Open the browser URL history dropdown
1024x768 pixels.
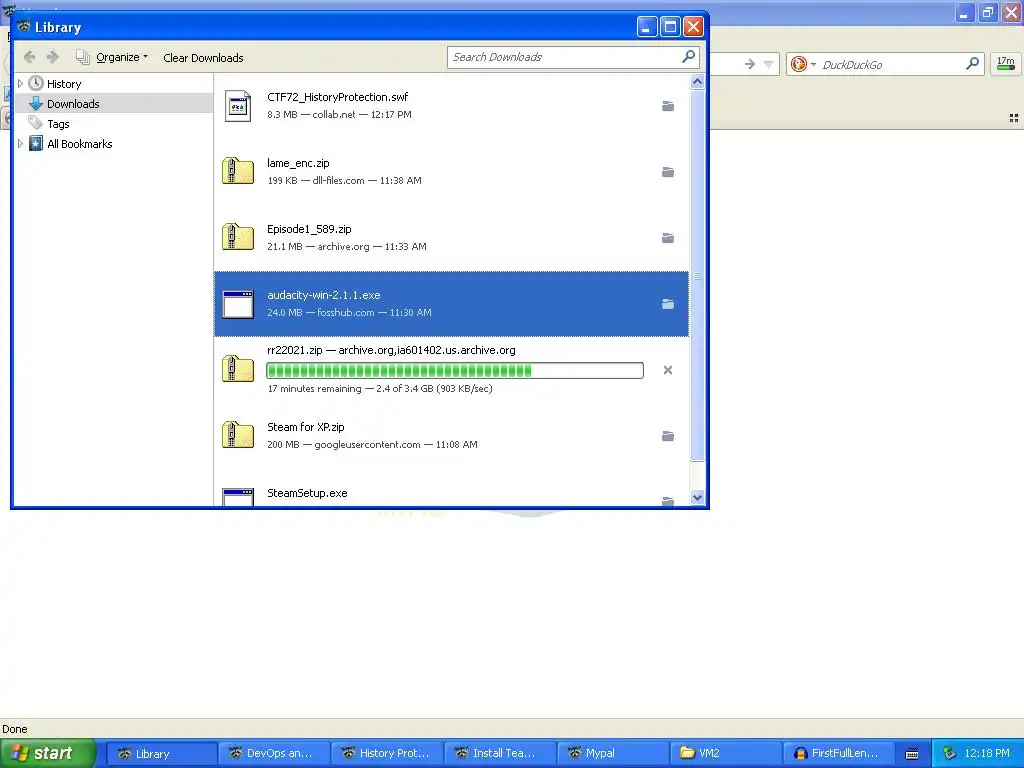[769, 64]
